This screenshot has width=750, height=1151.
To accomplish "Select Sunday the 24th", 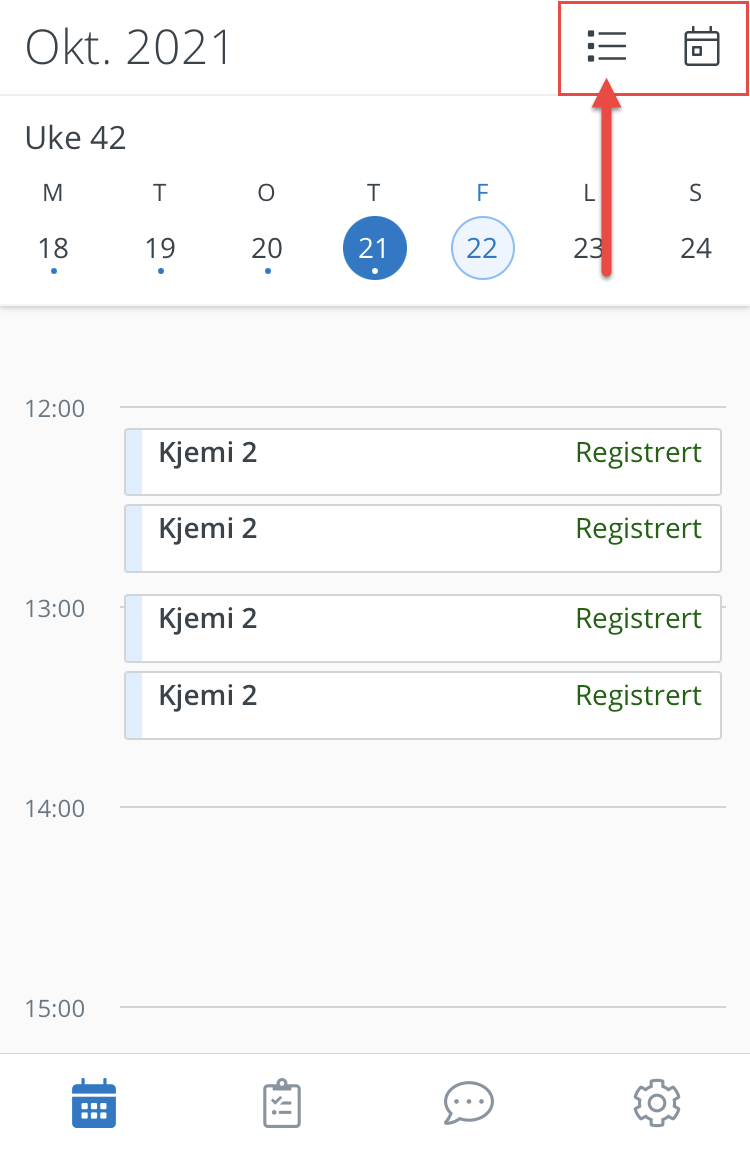I will [x=696, y=248].
